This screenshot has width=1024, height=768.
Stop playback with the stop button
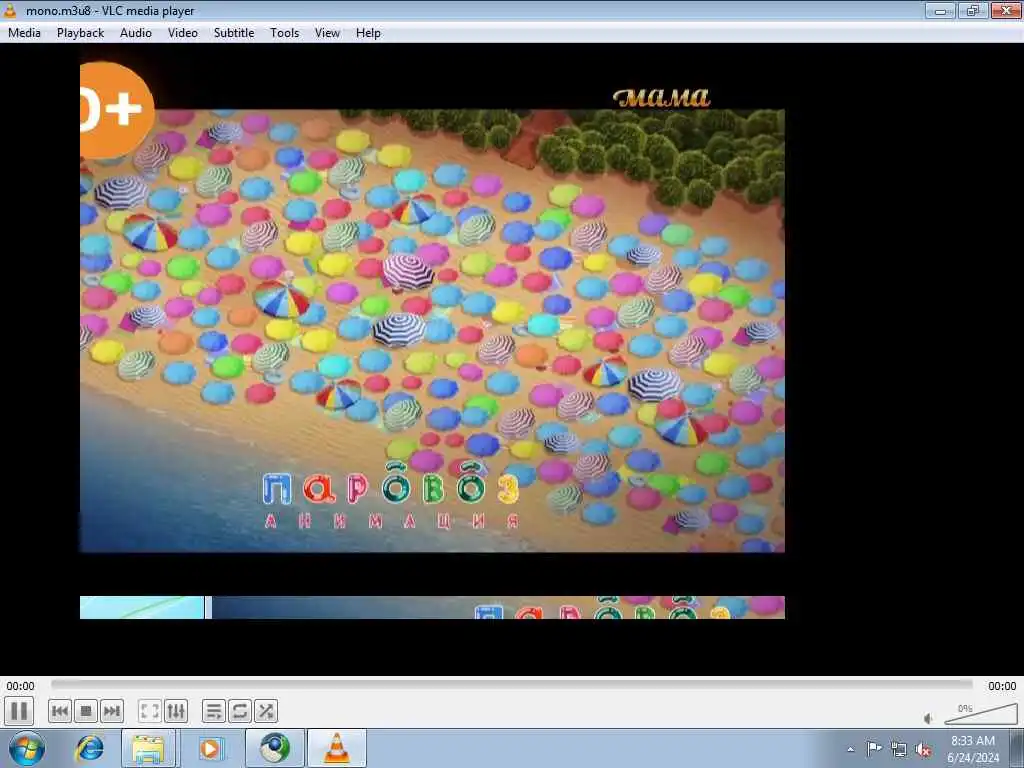(x=86, y=711)
